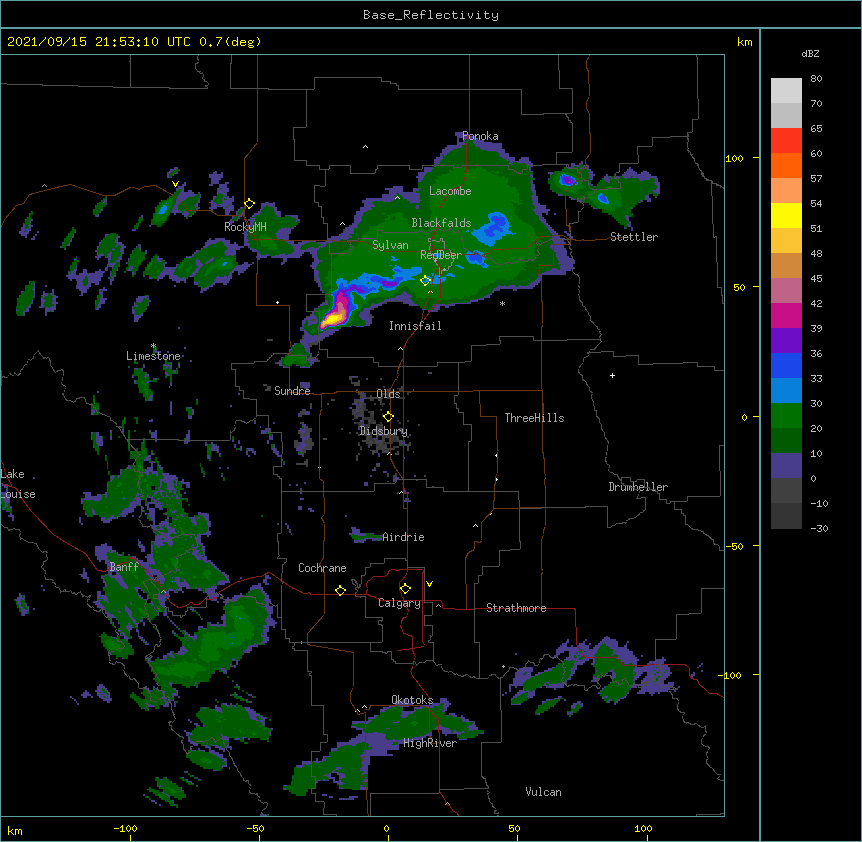Click the HighRiver label
The image size is (862, 842).
click(x=430, y=743)
